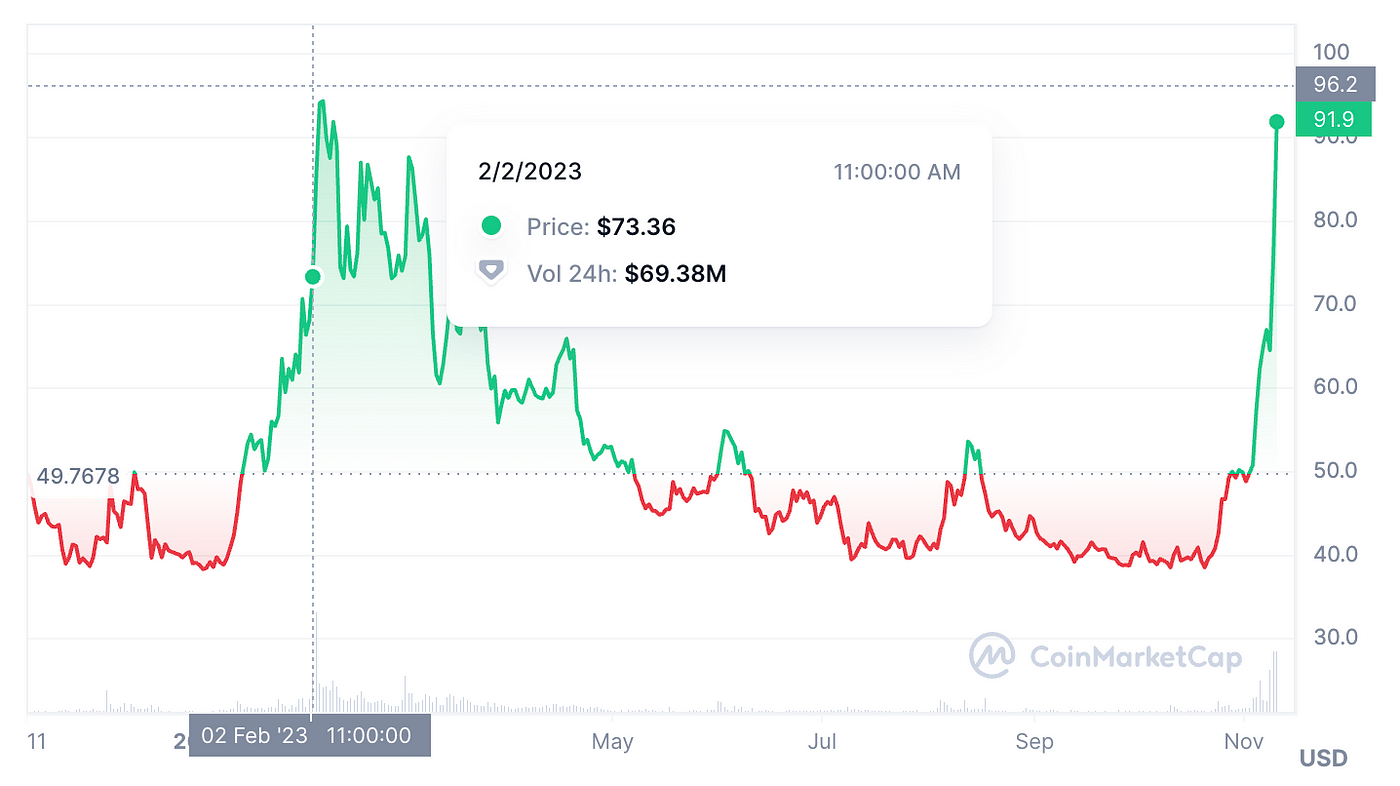Screen dimensions: 1400x786
Task: Click the 2/2/2023 date in tooltip
Action: 529,172
